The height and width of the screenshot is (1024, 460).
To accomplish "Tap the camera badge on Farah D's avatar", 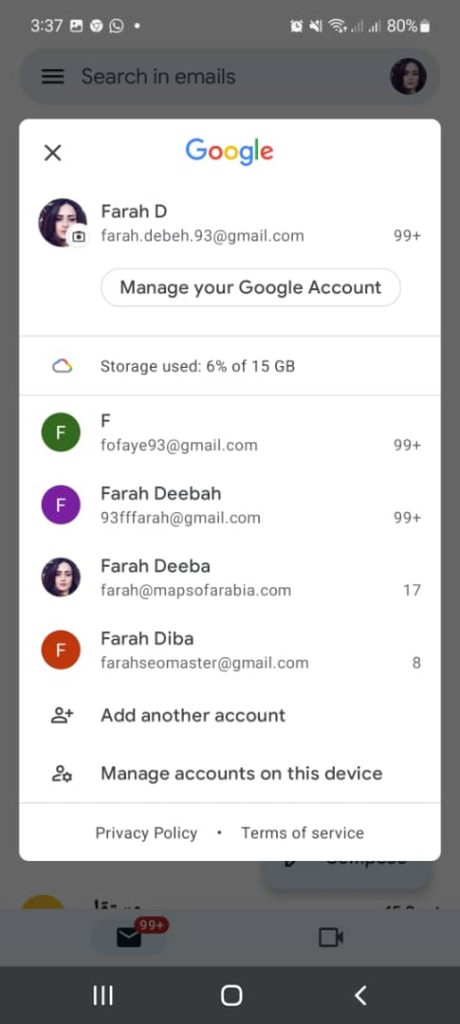I will 78,236.
